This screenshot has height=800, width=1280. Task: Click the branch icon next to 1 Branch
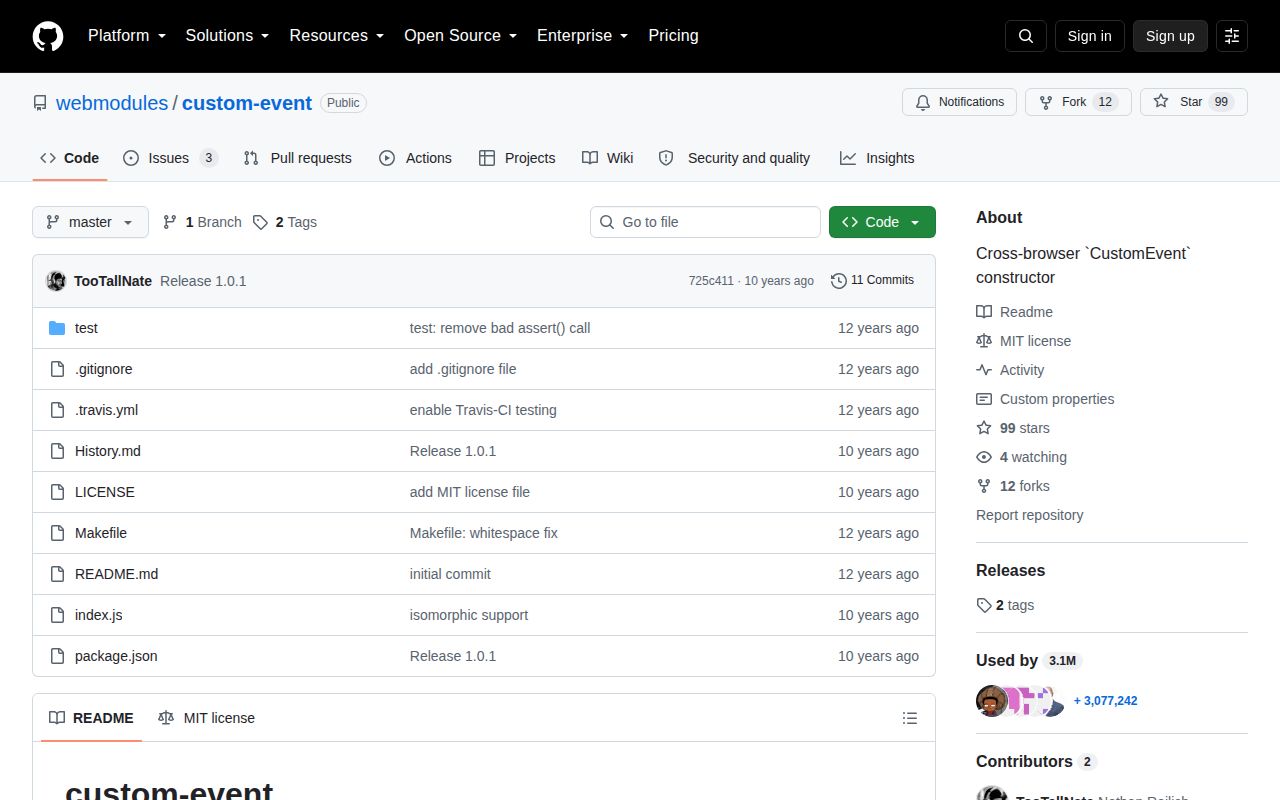tap(170, 222)
